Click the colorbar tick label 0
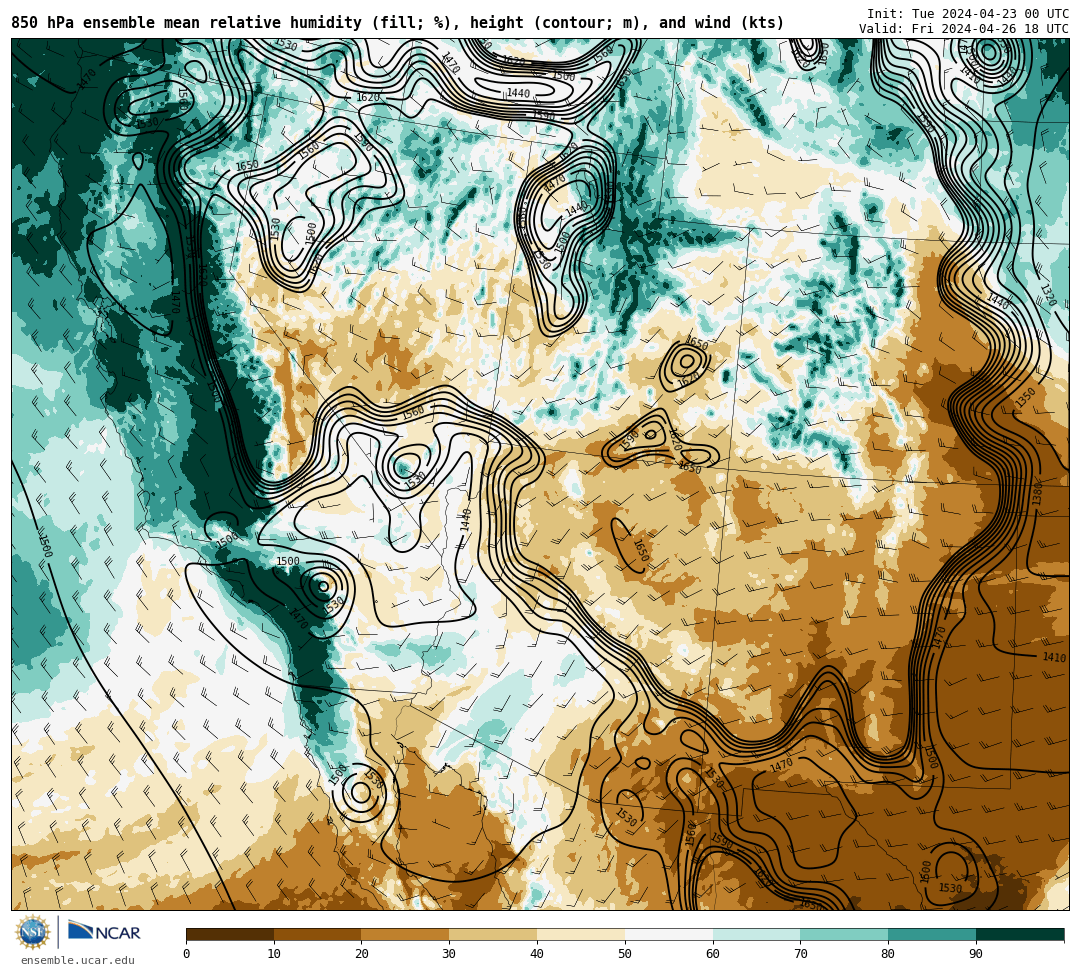Screen dimensions: 1080x973 187,954
